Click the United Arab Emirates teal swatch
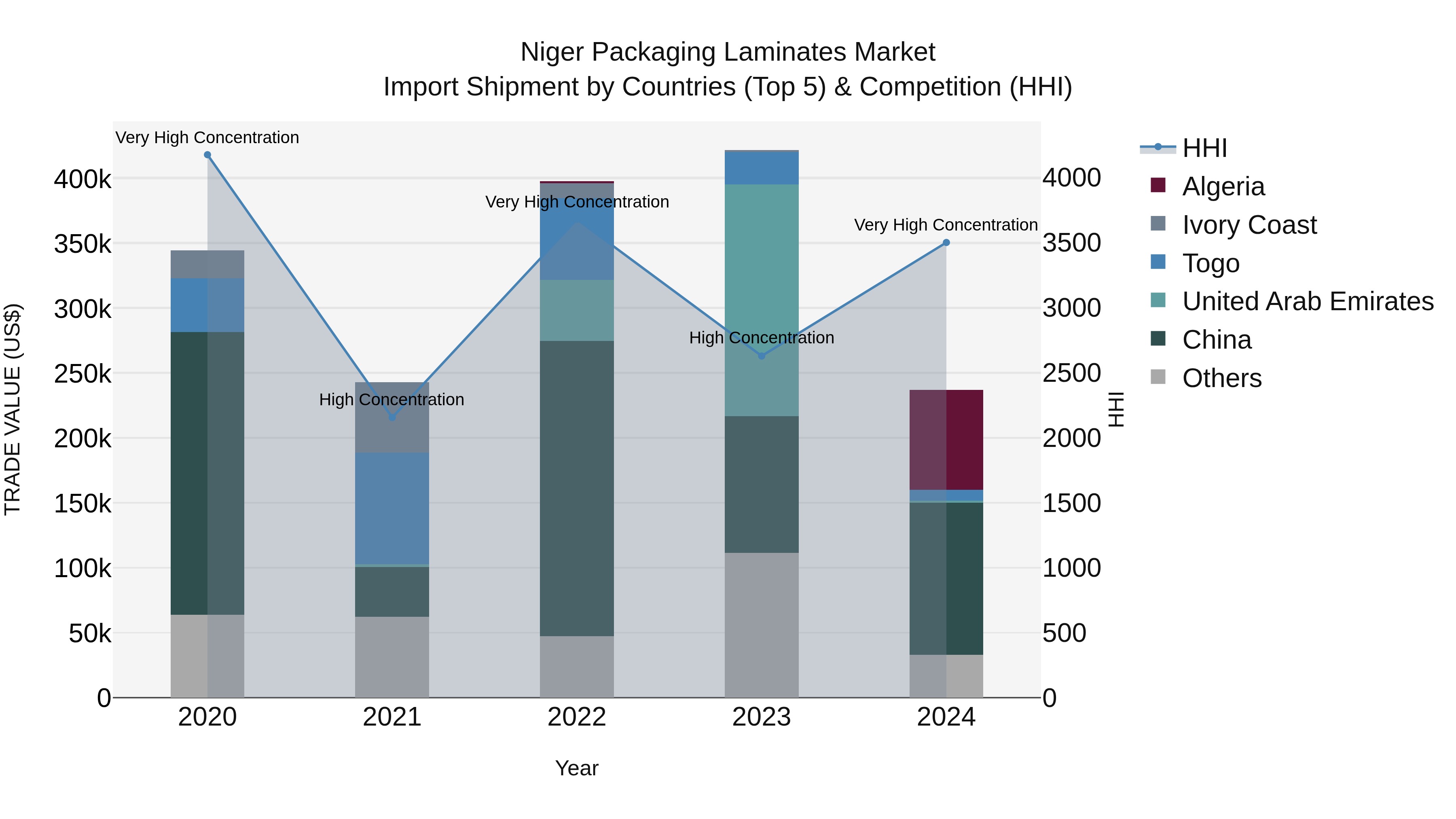This screenshot has height=819, width=1456. tap(1158, 300)
